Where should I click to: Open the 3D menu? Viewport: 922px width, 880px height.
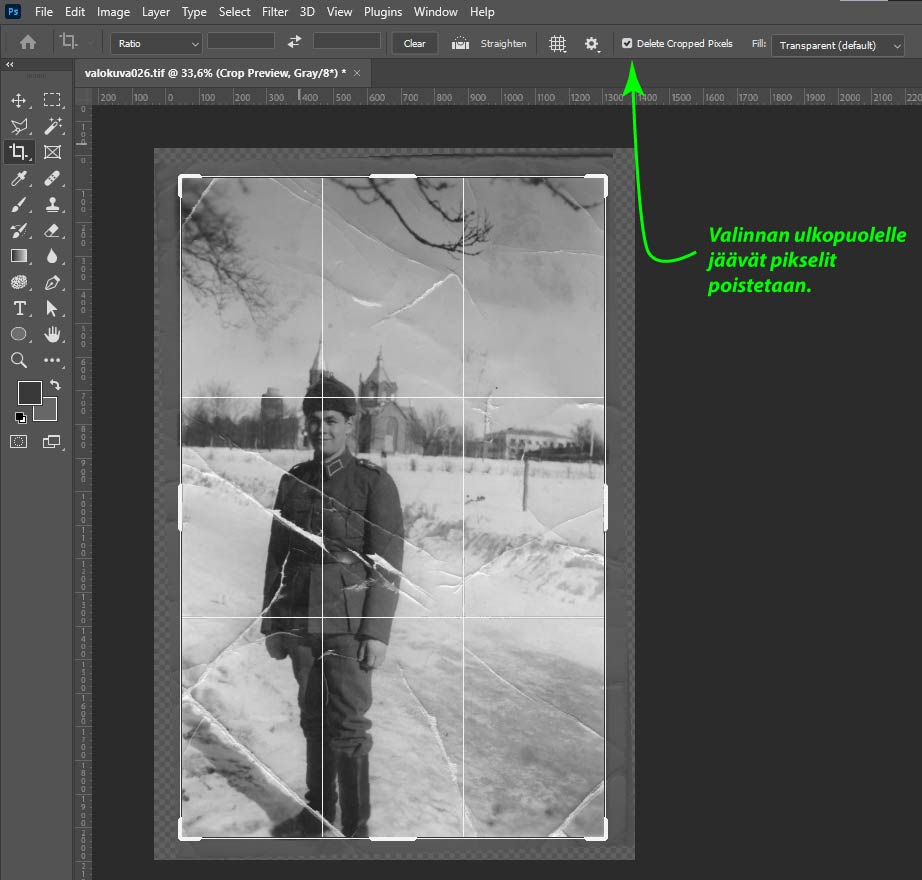pos(307,12)
